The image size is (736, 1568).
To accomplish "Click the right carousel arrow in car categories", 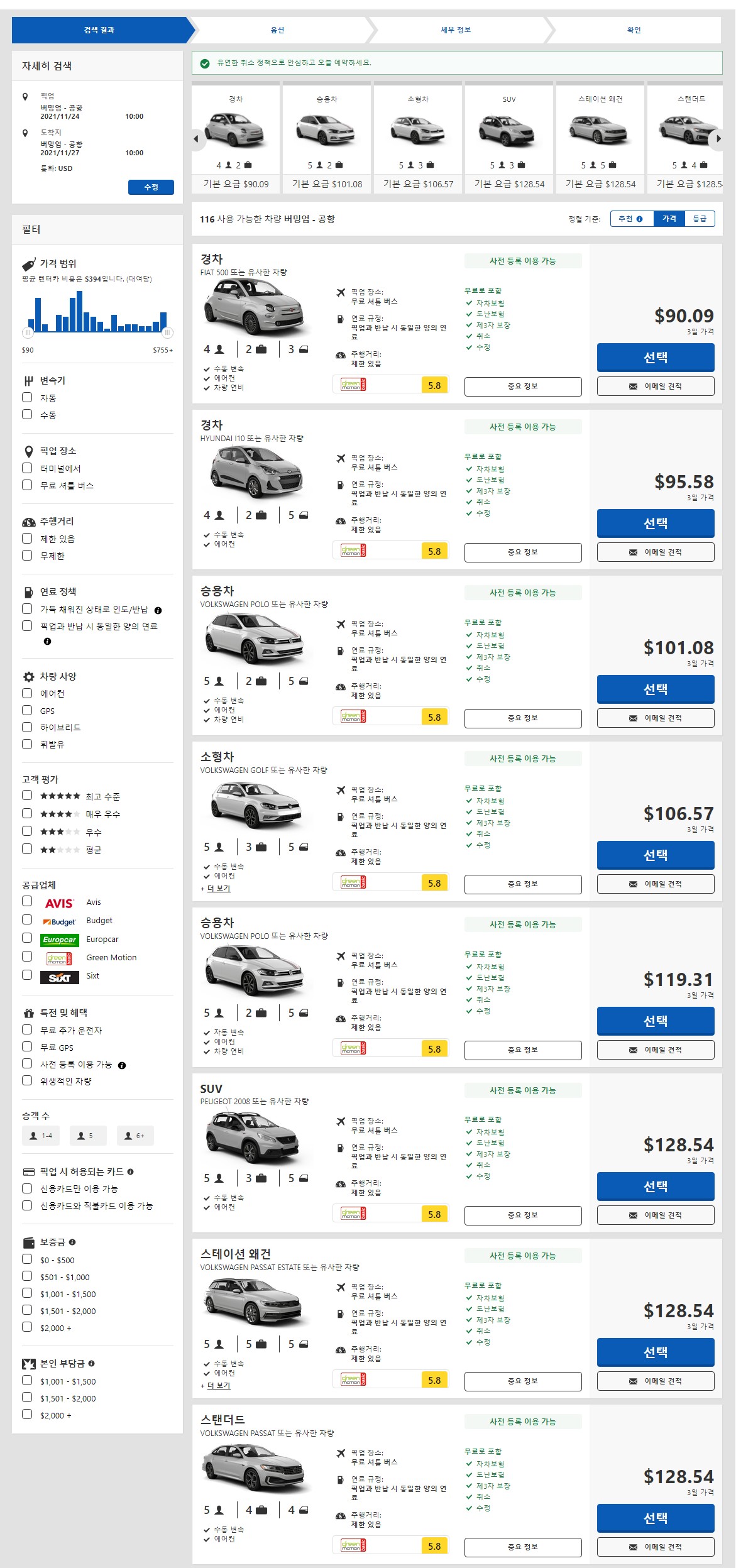I will click(x=718, y=139).
